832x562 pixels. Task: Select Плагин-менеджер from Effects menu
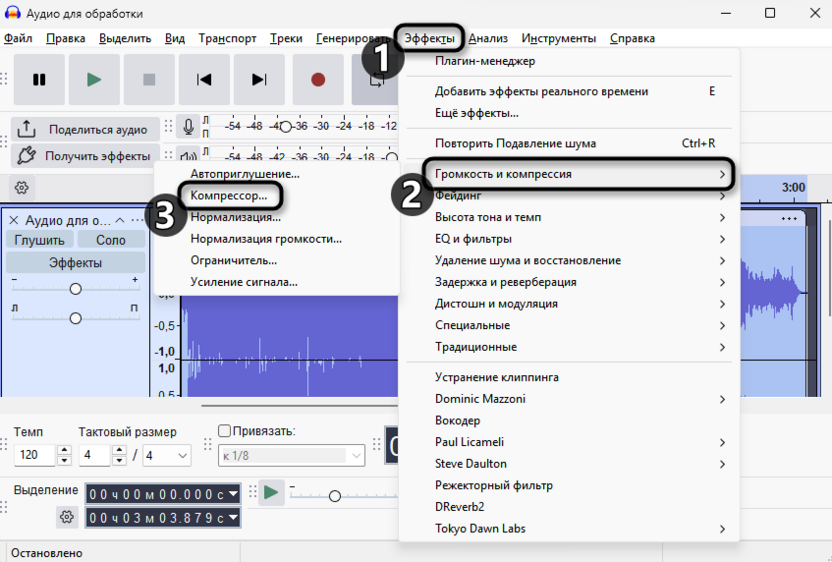[569, 61]
